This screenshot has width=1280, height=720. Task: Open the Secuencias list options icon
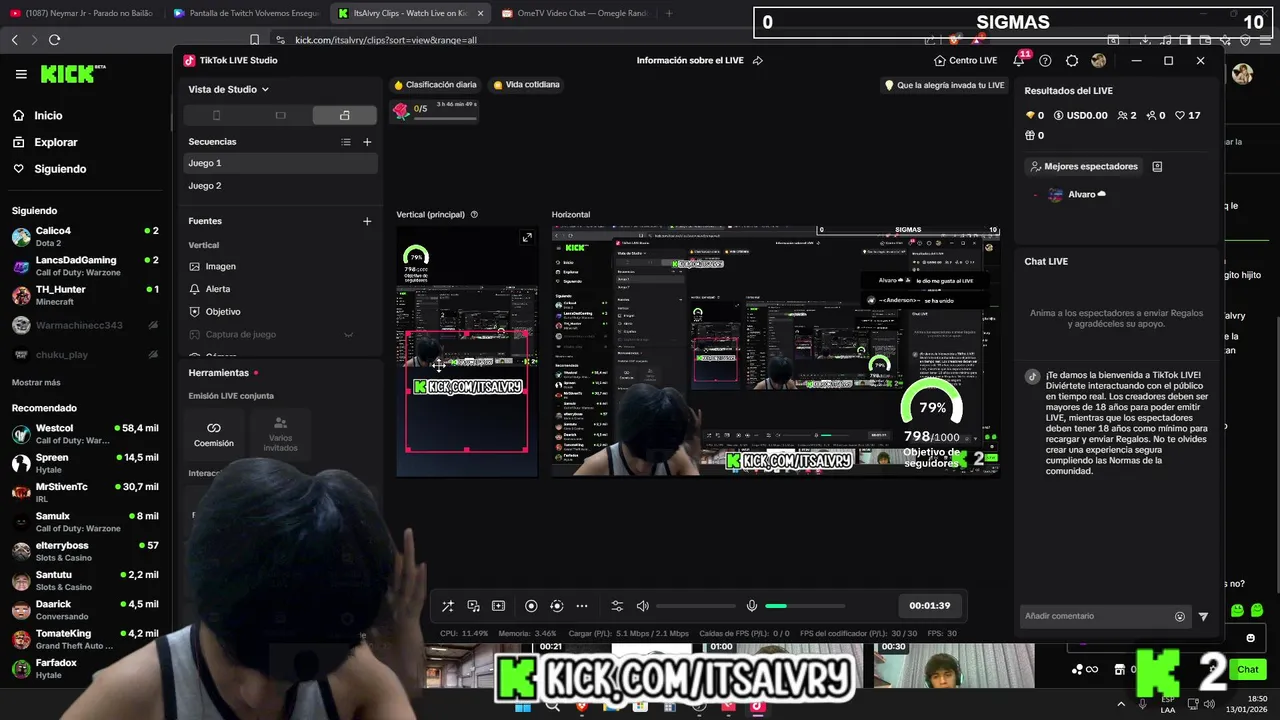tap(346, 142)
